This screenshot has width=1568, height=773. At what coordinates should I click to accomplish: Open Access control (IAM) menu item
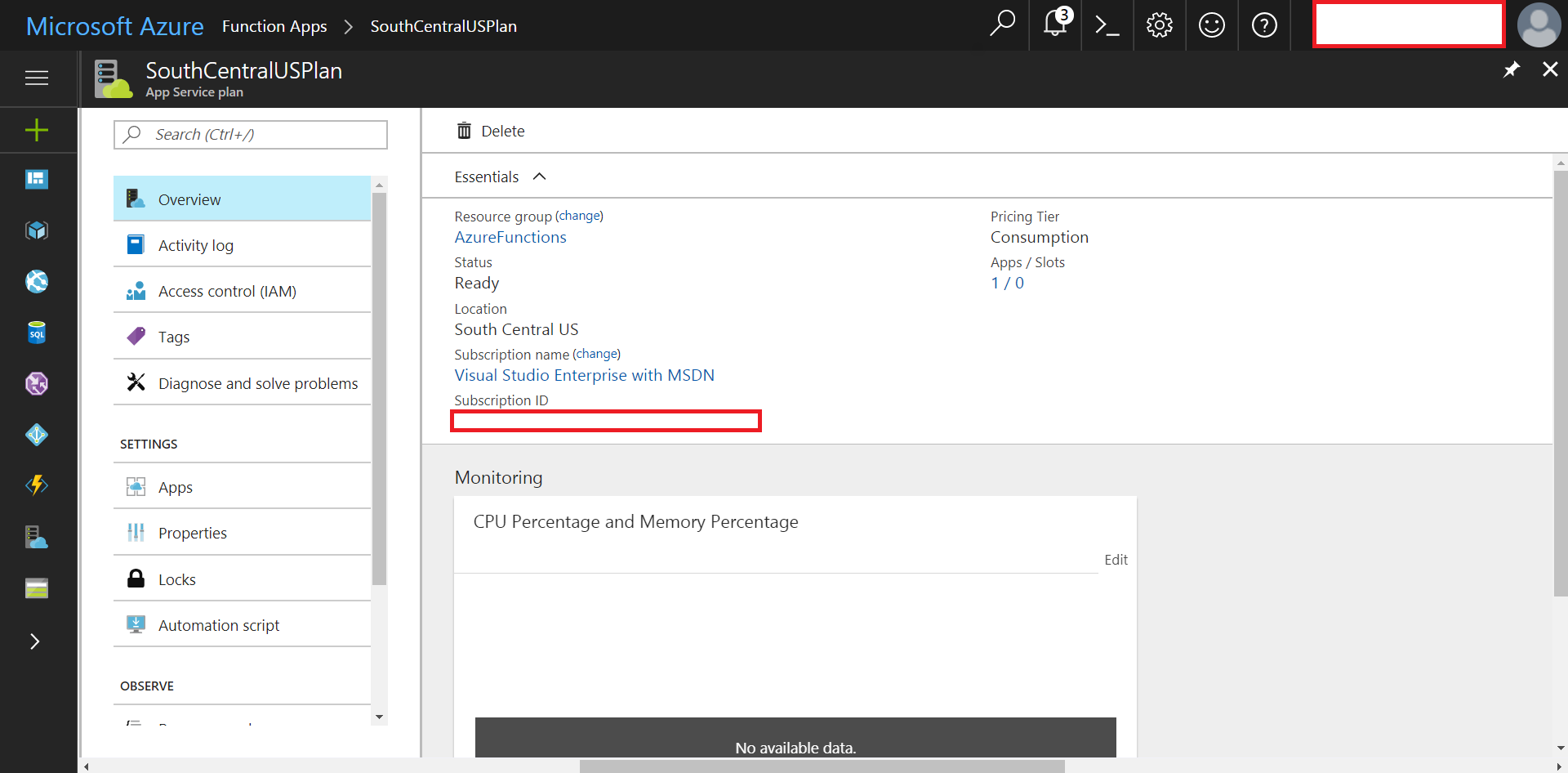click(x=242, y=290)
